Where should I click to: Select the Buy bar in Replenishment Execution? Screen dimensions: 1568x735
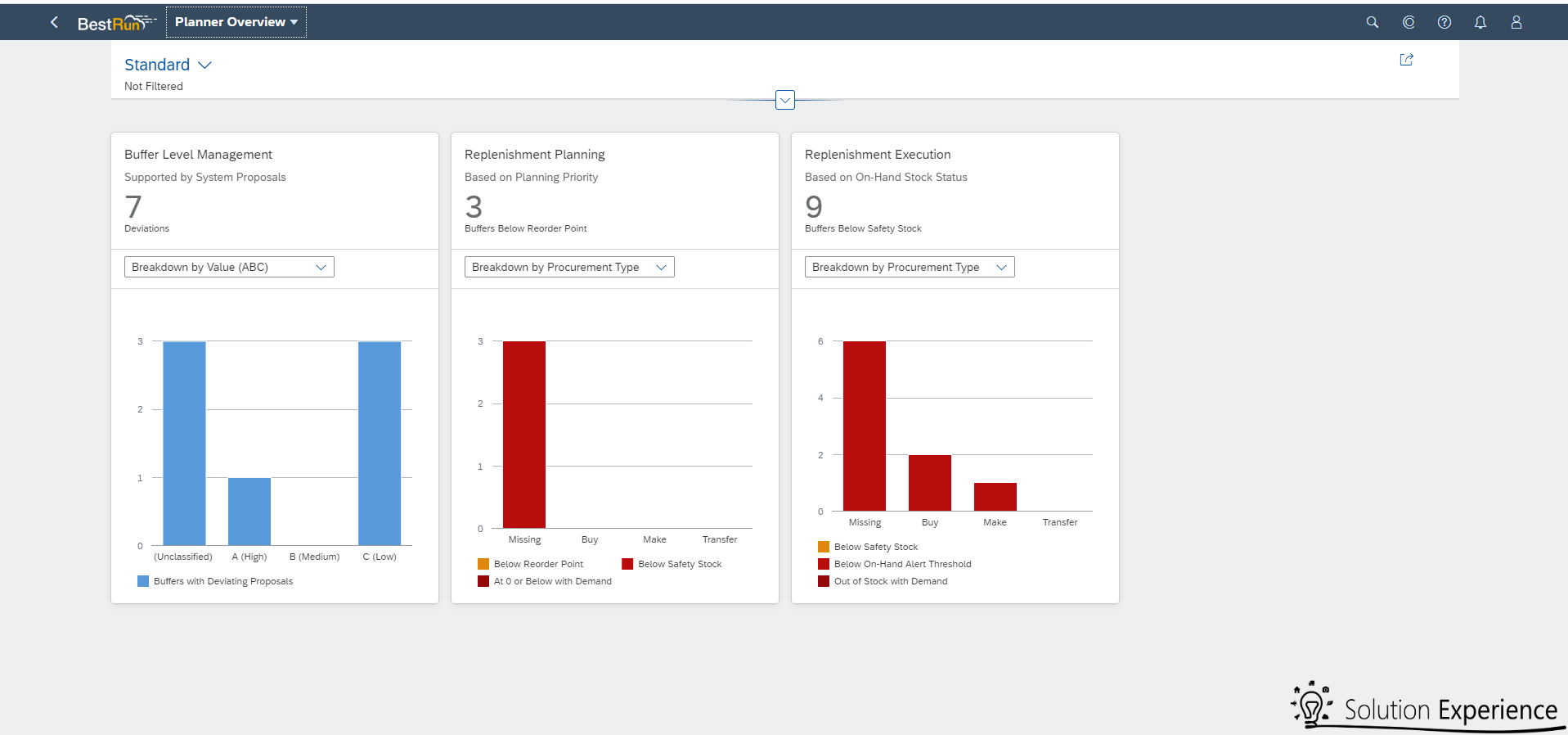tap(929, 483)
